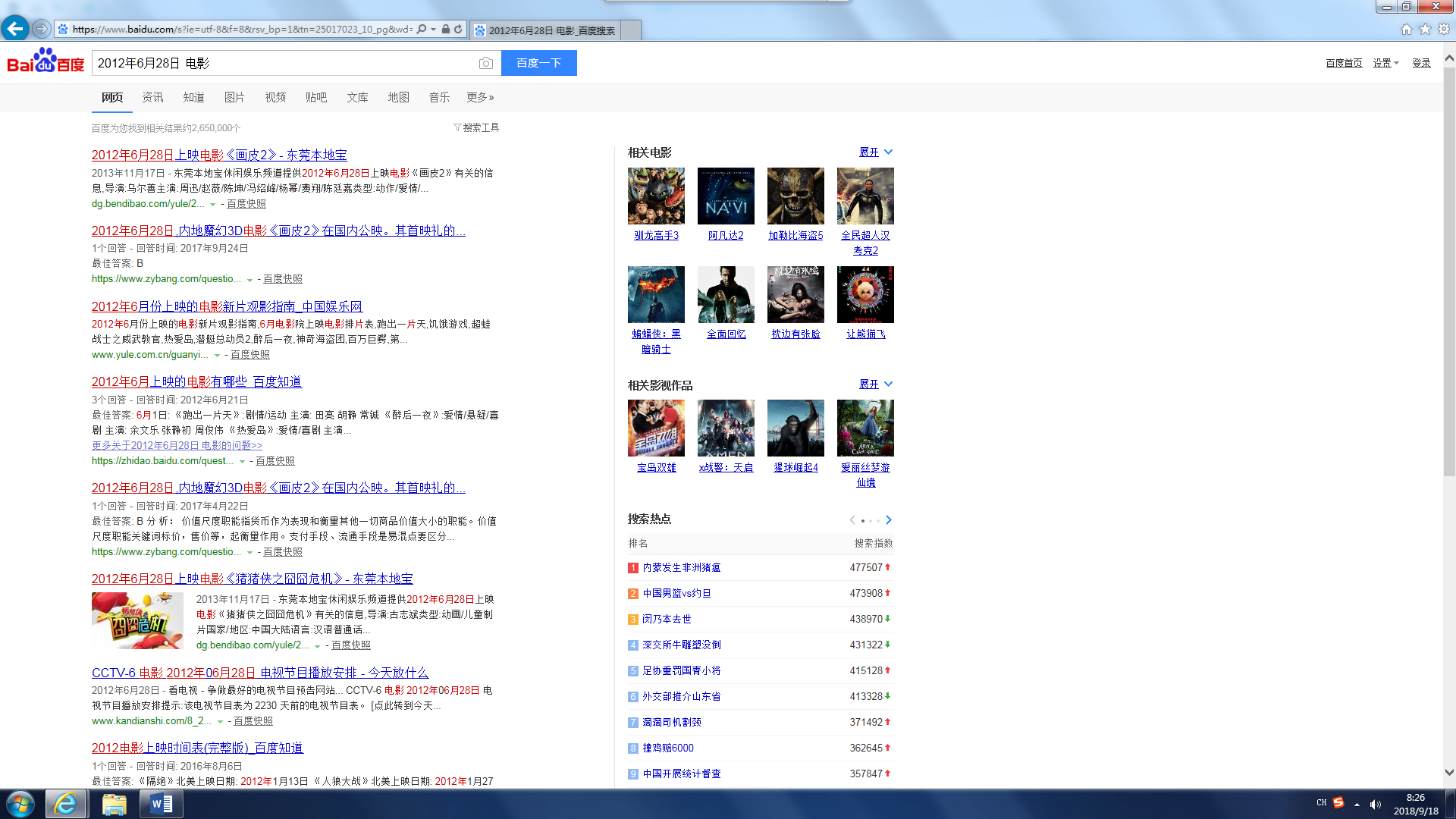Image resolution: width=1456 pixels, height=819 pixels.
Task: Open the Windows Start button
Action: coord(20,804)
